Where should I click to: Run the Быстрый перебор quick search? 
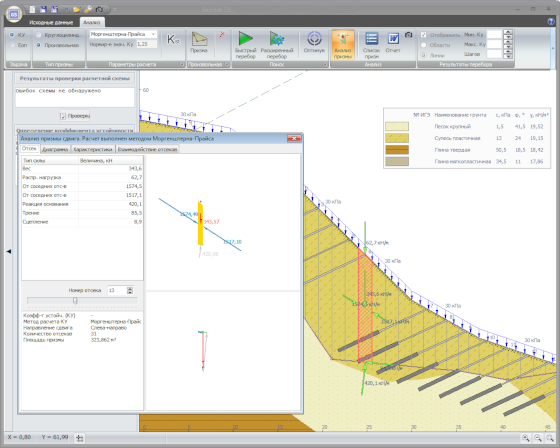tap(246, 45)
